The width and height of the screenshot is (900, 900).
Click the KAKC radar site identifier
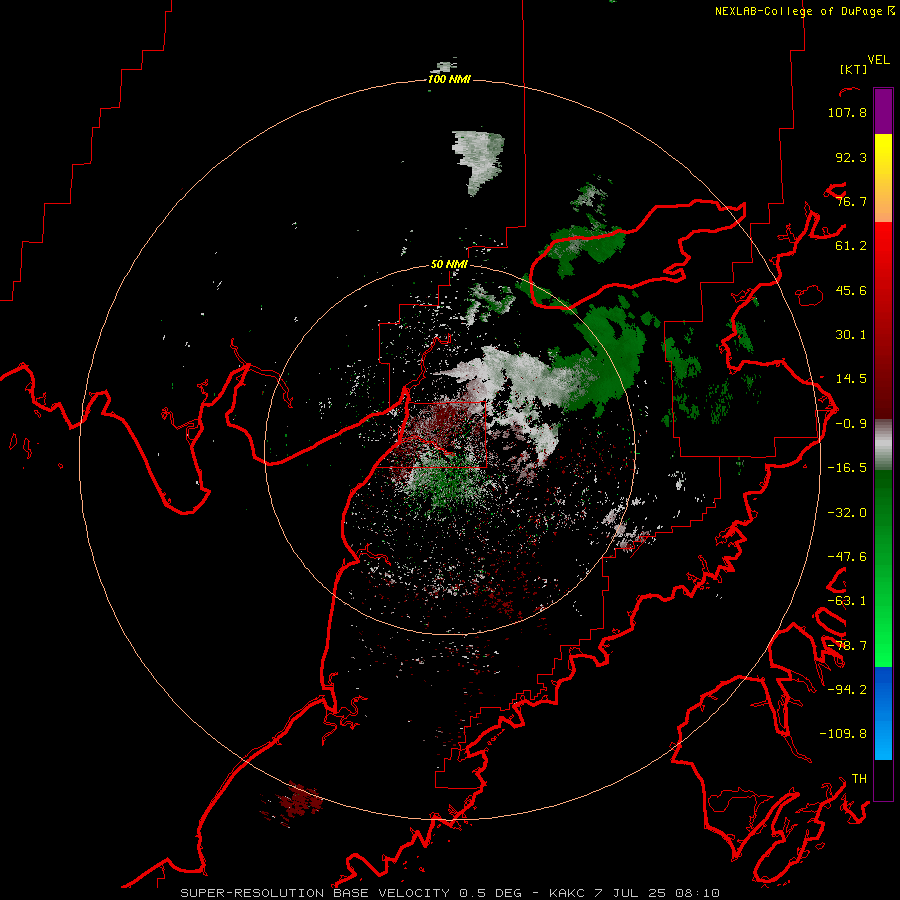tap(569, 893)
